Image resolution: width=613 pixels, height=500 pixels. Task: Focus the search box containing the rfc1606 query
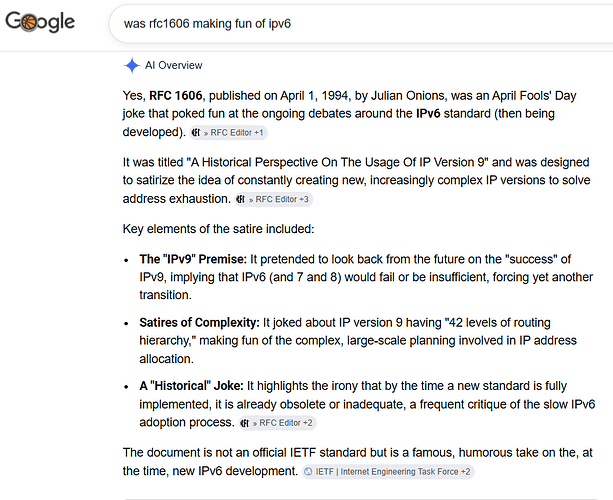coord(360,24)
